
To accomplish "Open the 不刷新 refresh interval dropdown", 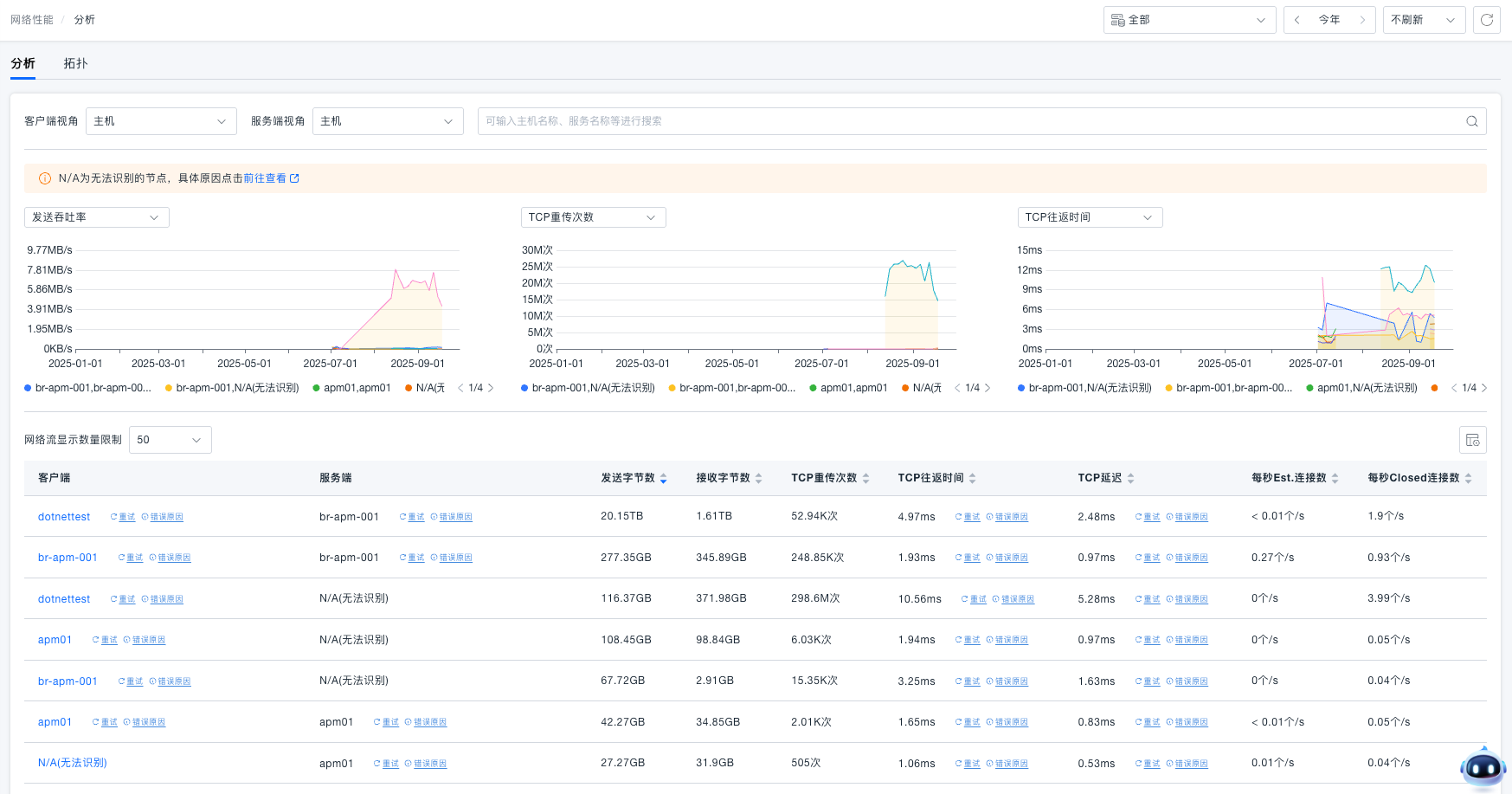I will tap(1423, 20).
